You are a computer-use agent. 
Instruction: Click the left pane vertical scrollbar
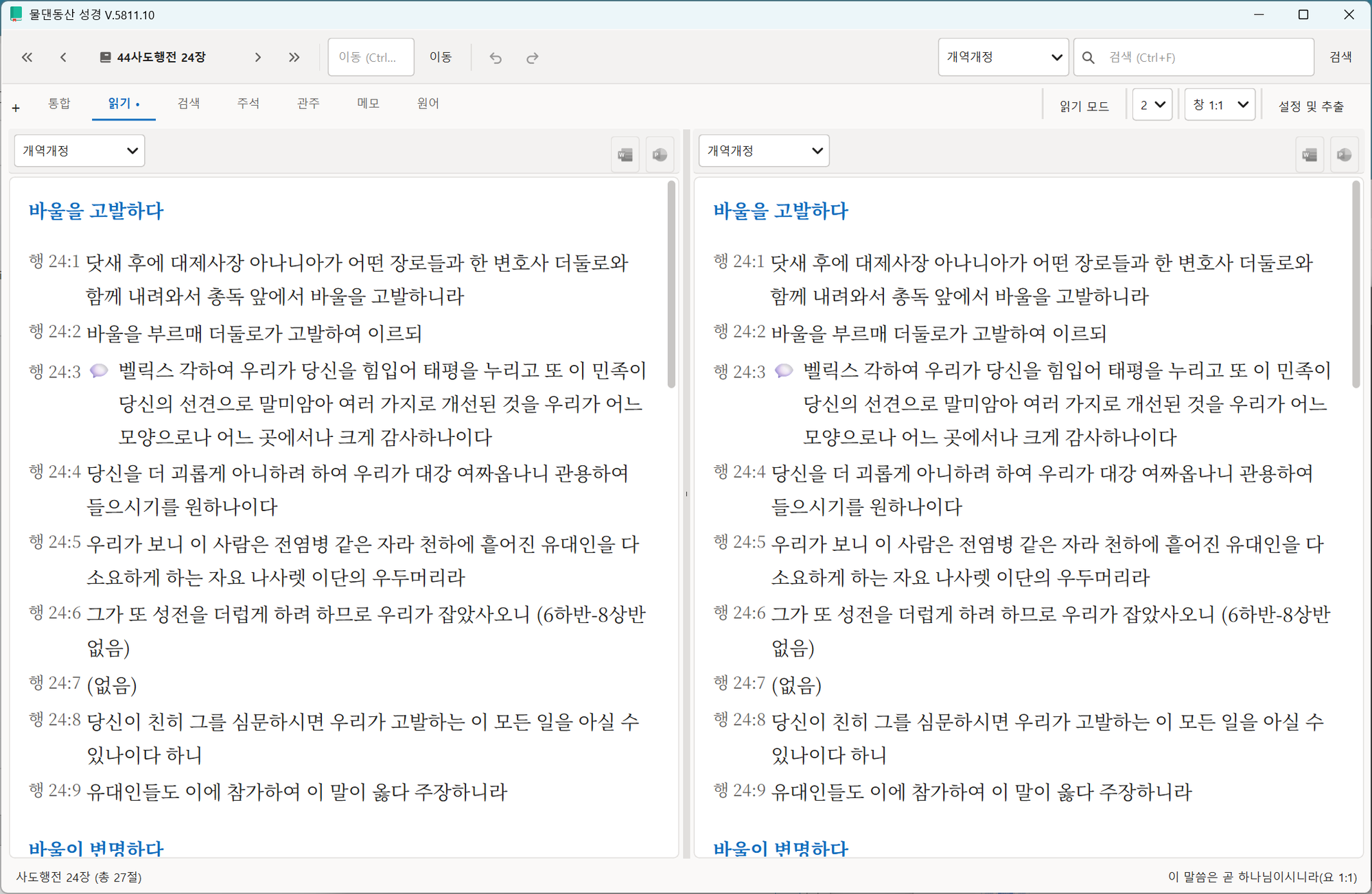click(671, 285)
